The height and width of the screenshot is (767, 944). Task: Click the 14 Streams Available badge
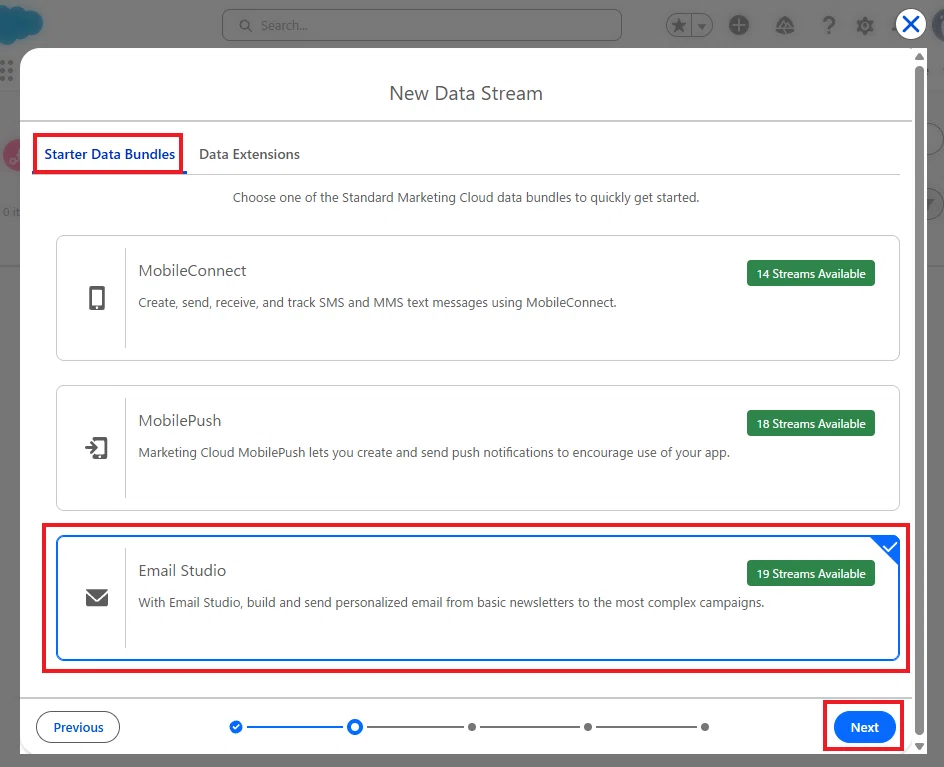810,273
